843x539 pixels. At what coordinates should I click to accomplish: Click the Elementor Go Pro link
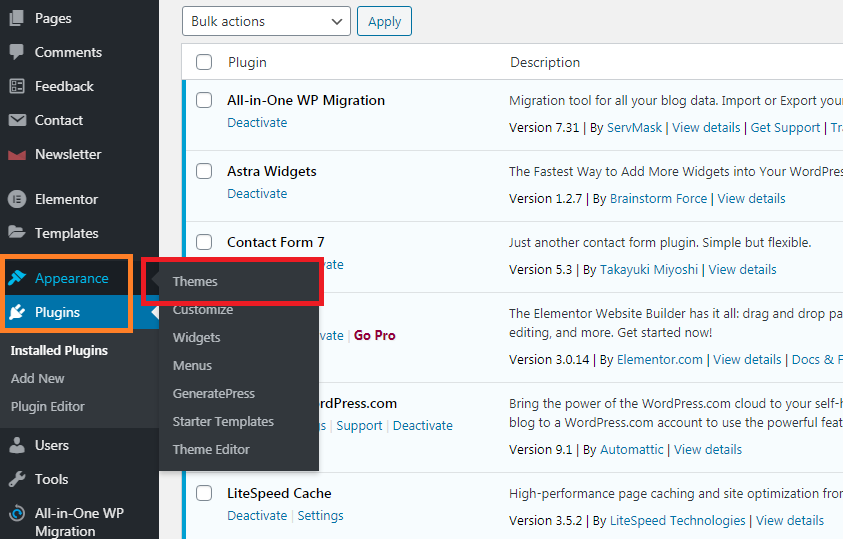(x=375, y=335)
